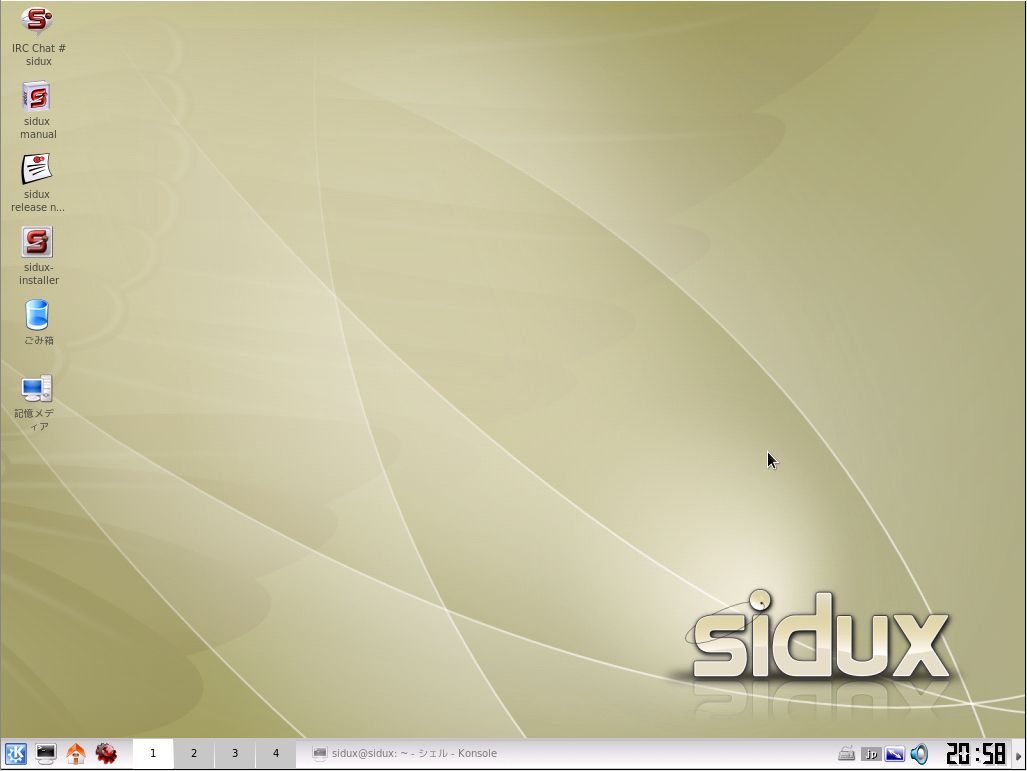
Task: Switch to virtual desktop 2
Action: pos(194,754)
